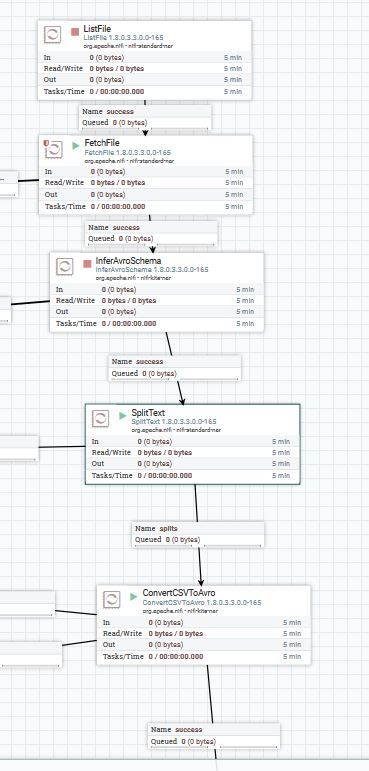
Task: Click Queued 0 (0 bytes) in splits connection
Action: (167, 539)
